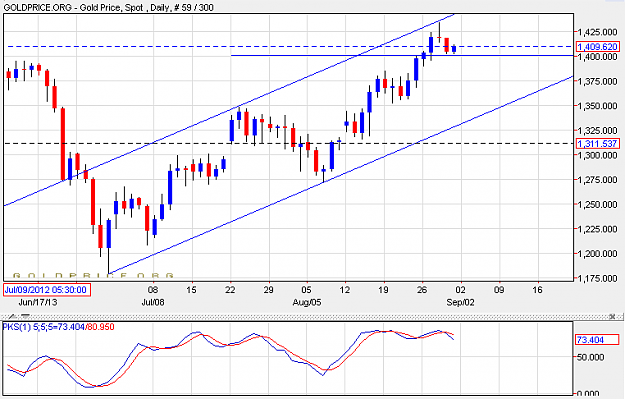Click the 1,400.000 price axis label
The image size is (625, 399).
[x=597, y=57]
